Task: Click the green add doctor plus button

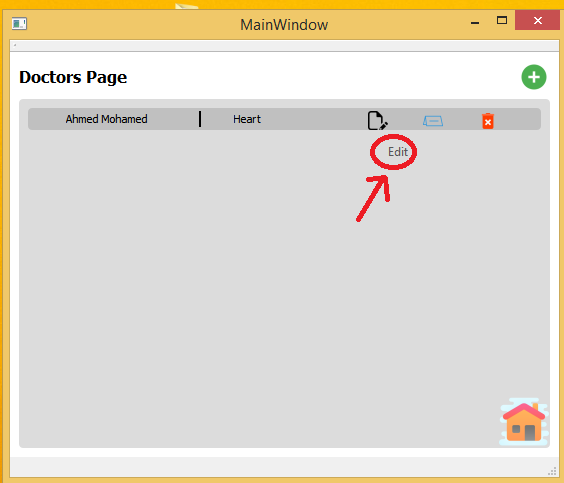Action: (534, 77)
